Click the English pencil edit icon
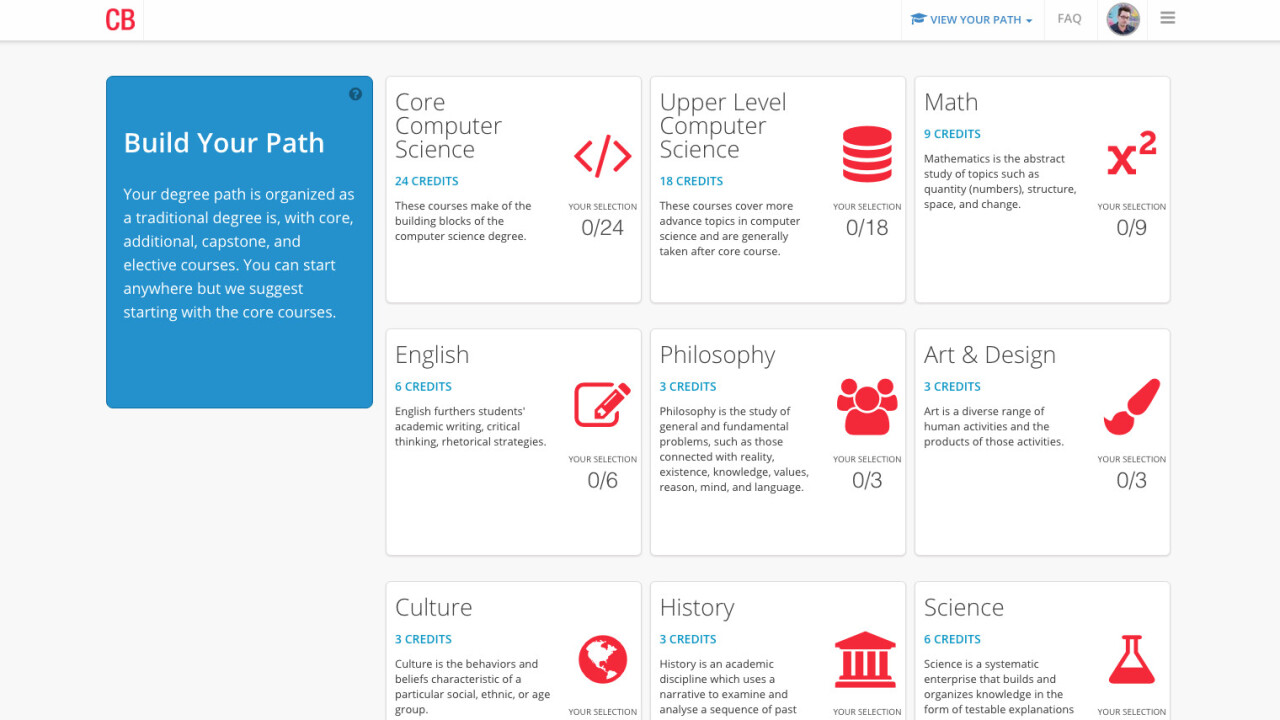Viewport: 1280px width, 720px height. tap(602, 405)
